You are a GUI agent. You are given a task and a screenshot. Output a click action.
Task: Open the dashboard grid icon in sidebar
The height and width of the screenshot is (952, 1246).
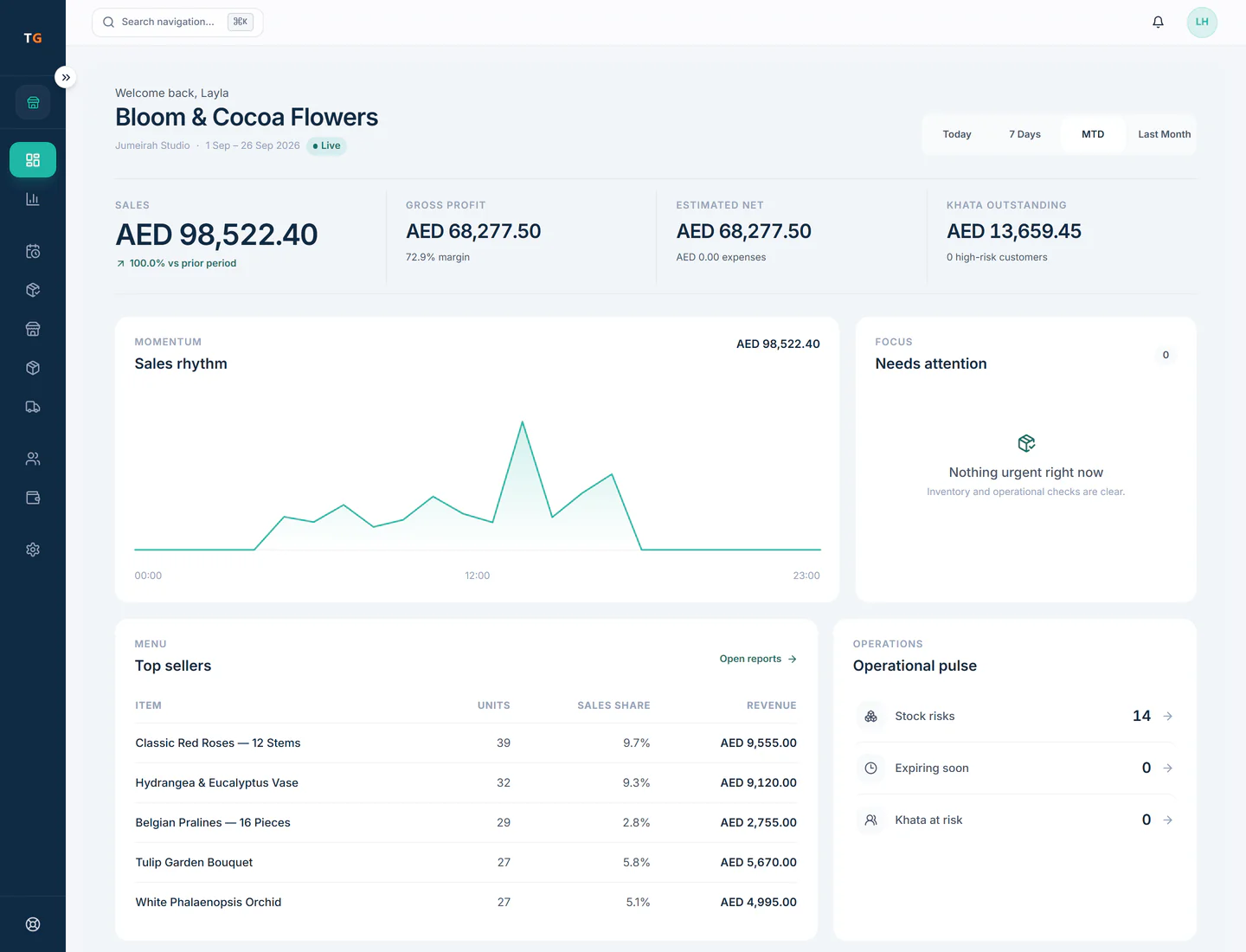click(33, 160)
